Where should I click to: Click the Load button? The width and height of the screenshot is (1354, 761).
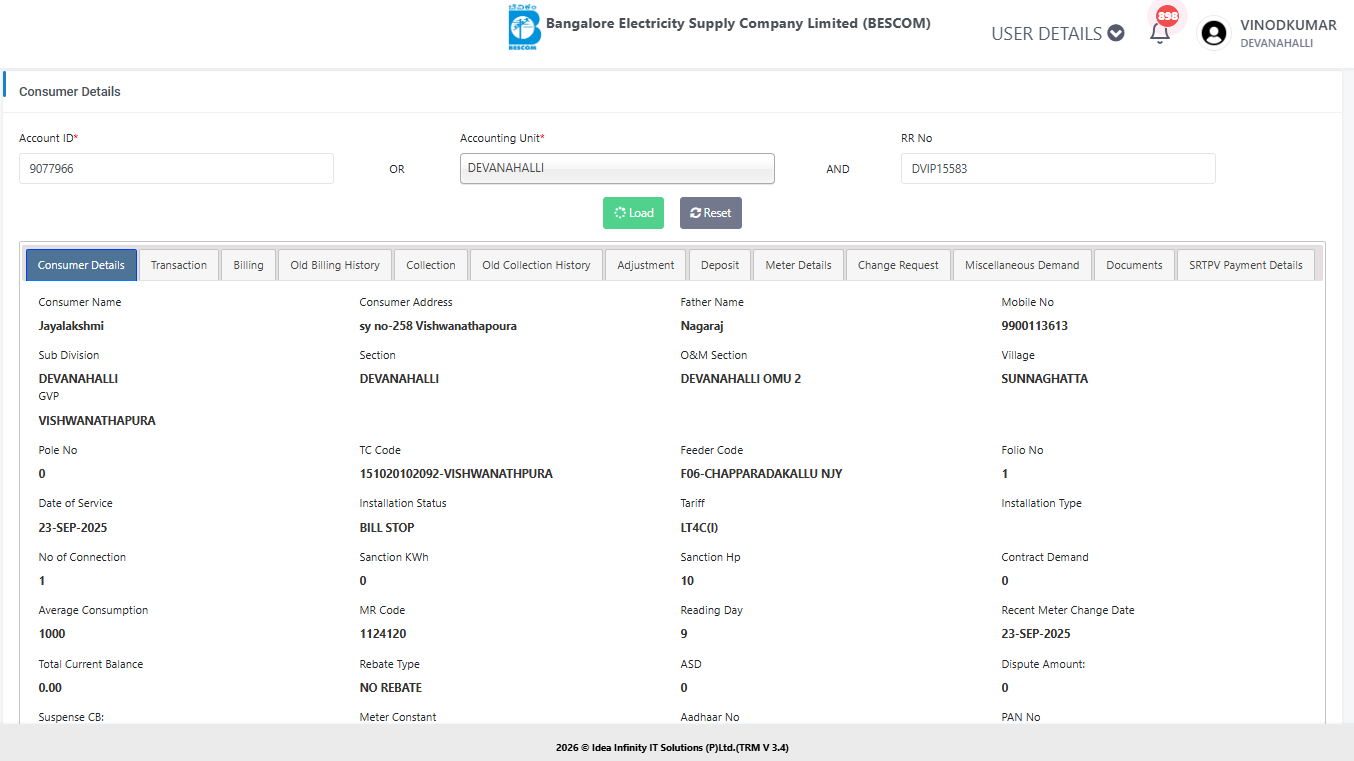[633, 213]
